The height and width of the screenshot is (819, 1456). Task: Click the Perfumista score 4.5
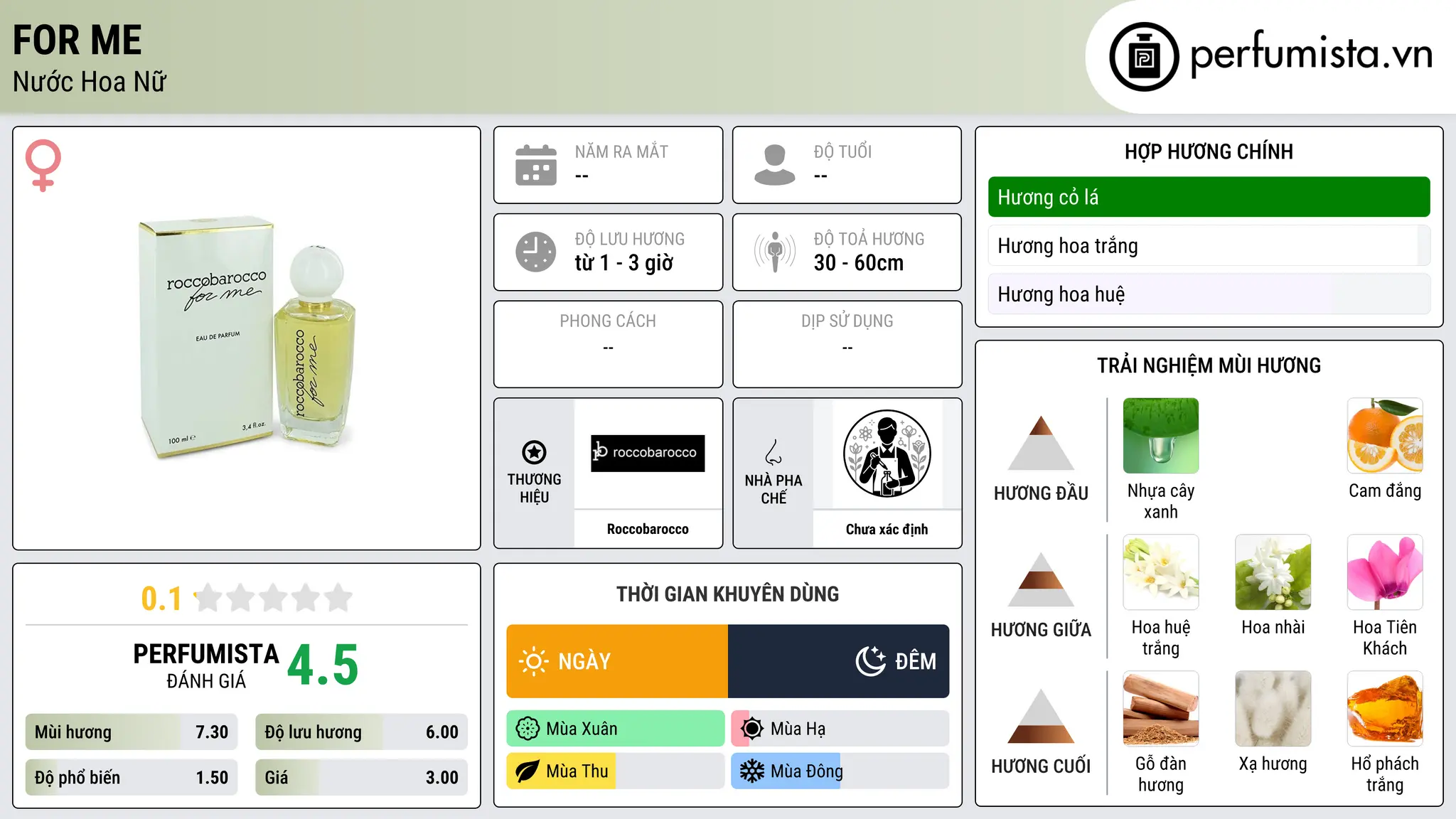click(323, 665)
